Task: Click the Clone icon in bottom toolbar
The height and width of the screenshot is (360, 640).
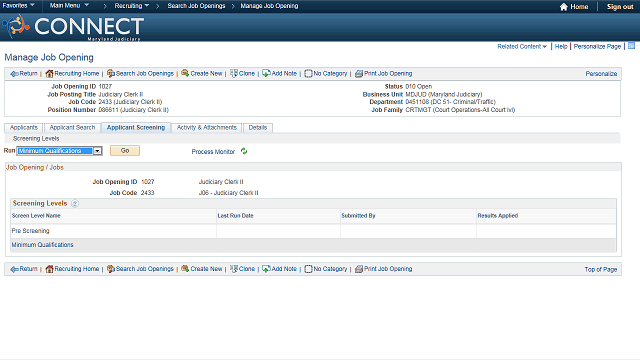Action: (x=234, y=269)
